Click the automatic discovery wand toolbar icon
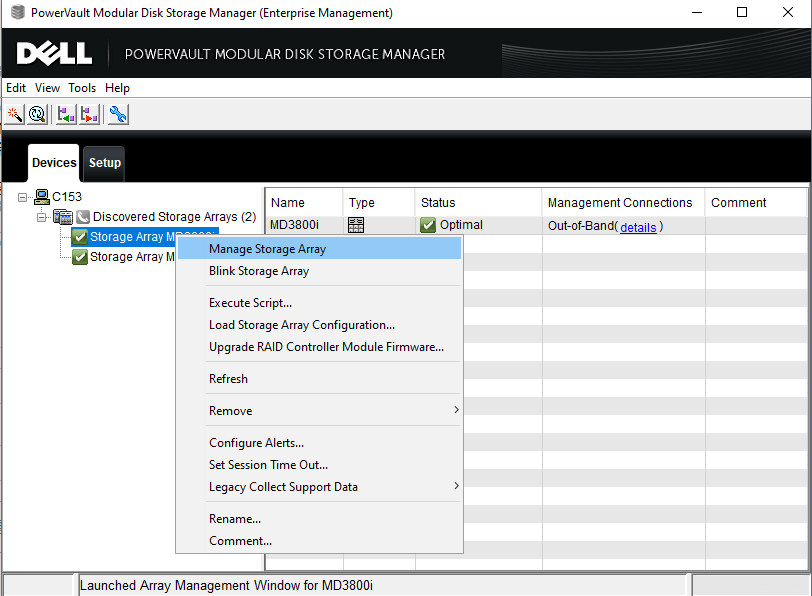The width and height of the screenshot is (812, 596). (14, 114)
